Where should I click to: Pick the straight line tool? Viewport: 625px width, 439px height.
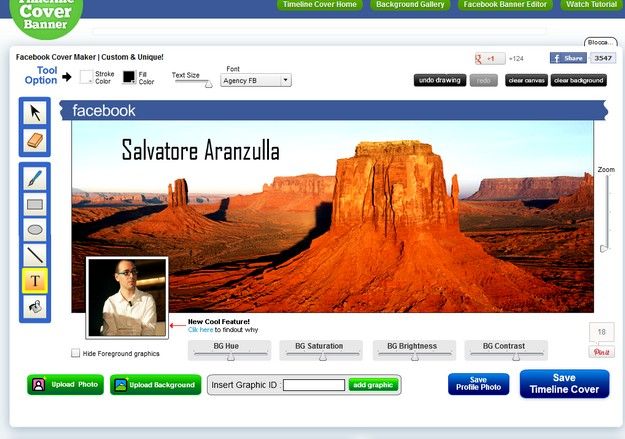35,255
